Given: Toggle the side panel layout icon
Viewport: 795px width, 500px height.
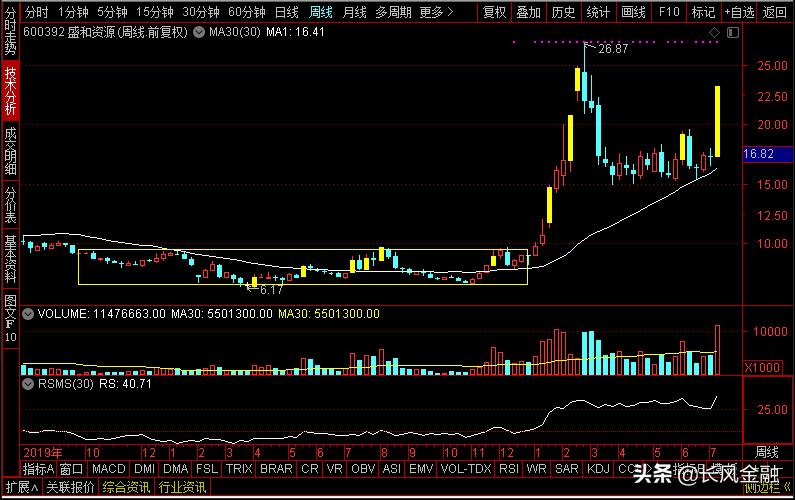Looking at the screenshot, I should pyautogui.click(x=733, y=32).
